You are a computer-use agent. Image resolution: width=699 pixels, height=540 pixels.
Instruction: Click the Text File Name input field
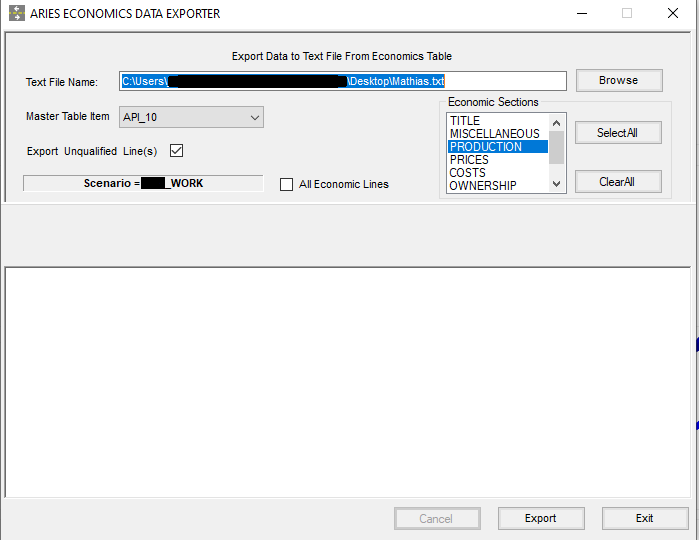[342, 81]
